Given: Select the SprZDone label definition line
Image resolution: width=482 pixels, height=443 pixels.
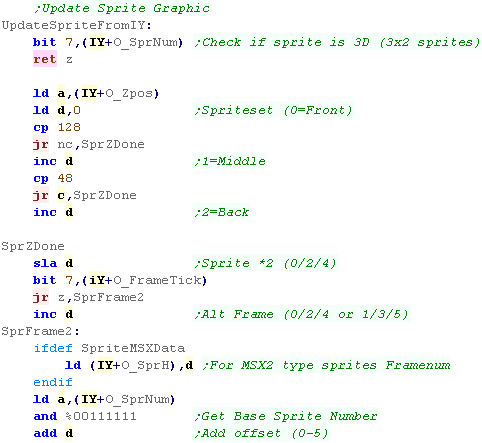Looking at the screenshot, I should 33,246.
